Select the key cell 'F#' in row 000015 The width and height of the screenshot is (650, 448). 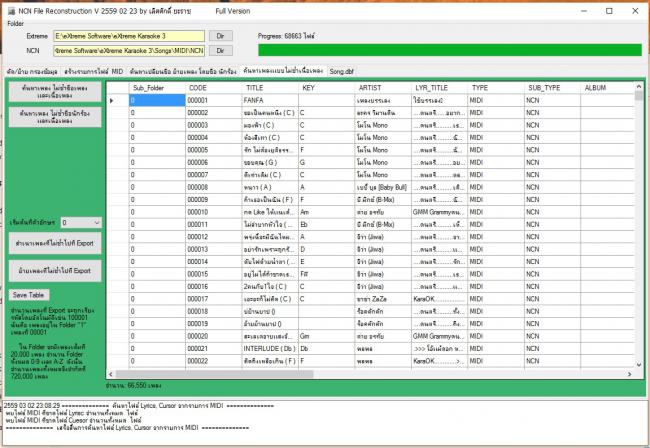(x=326, y=274)
